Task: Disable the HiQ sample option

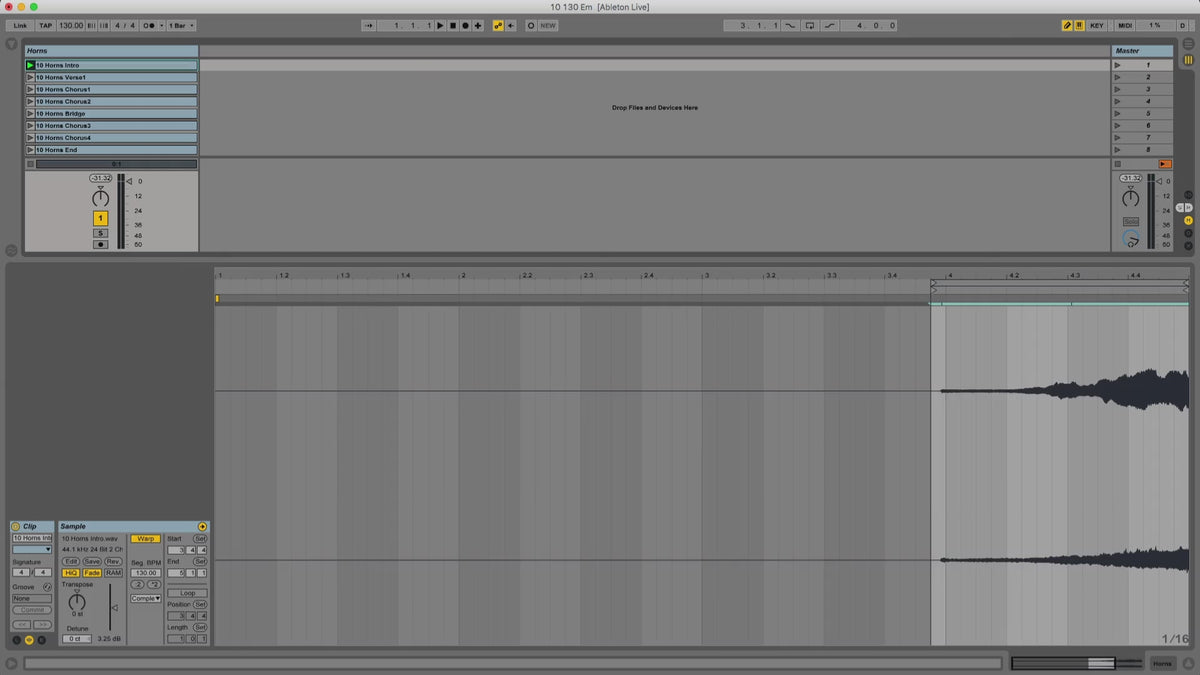Action: 71,573
